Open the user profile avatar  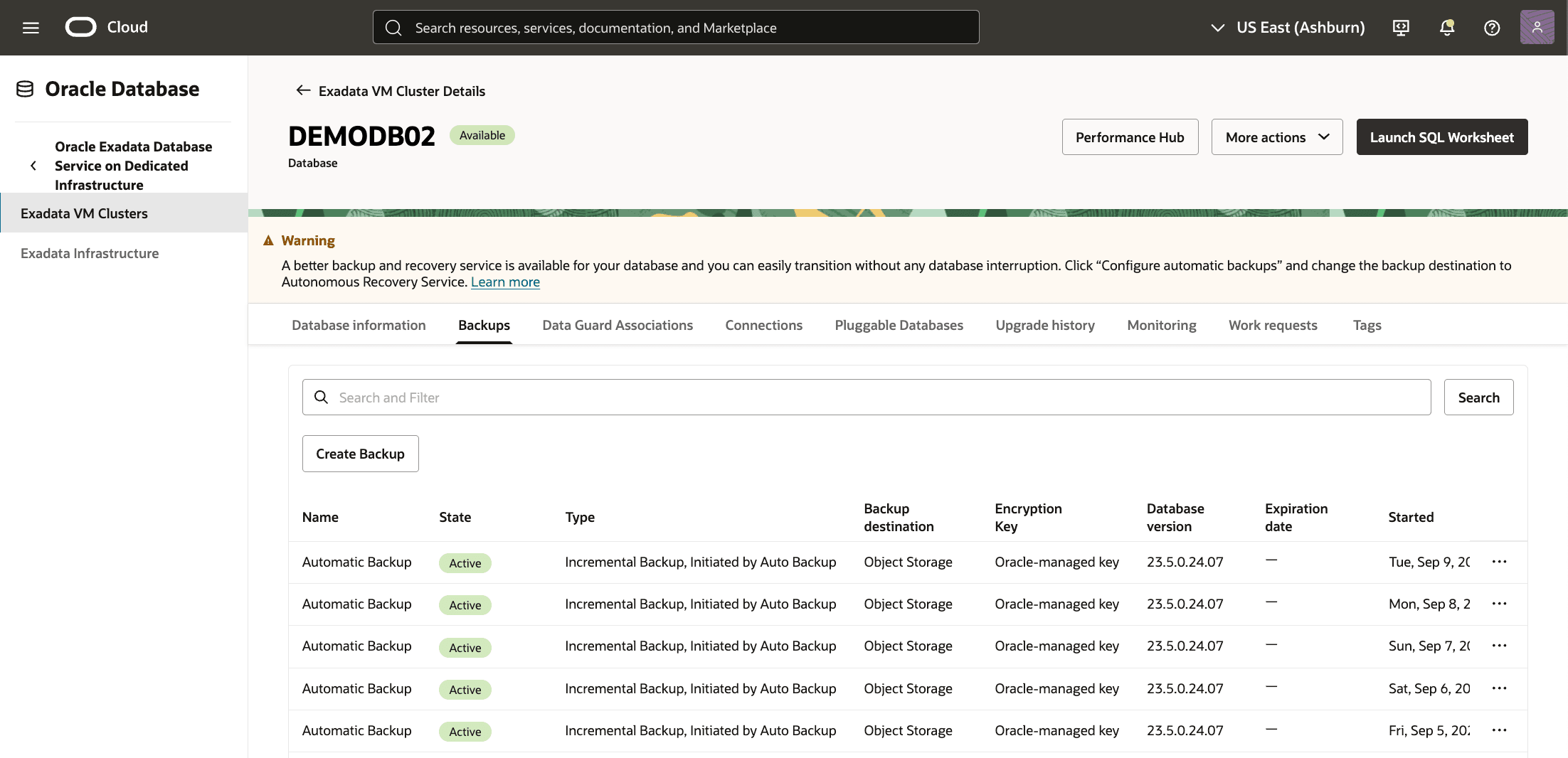pyautogui.click(x=1537, y=27)
